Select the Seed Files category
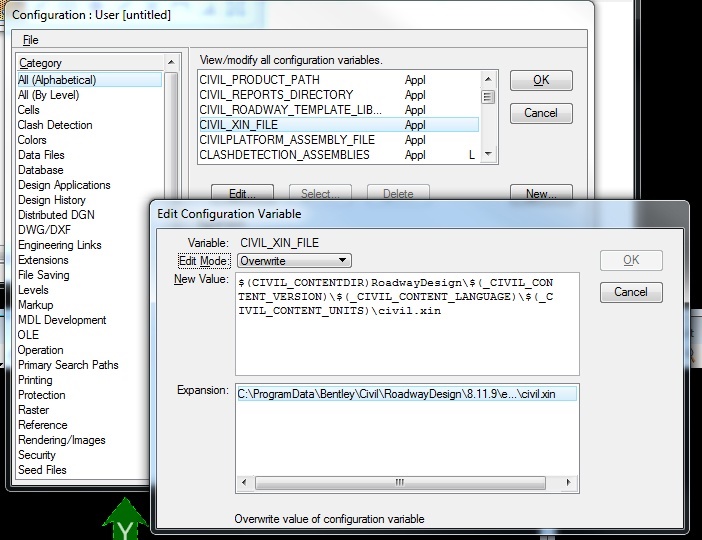Viewport: 702px width, 540px height. 42,470
